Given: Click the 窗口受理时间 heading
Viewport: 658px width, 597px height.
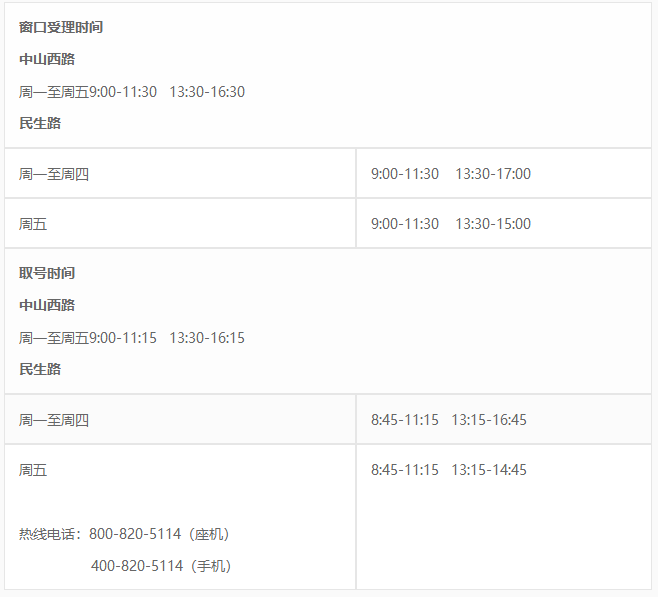Looking at the screenshot, I should coord(61,27).
